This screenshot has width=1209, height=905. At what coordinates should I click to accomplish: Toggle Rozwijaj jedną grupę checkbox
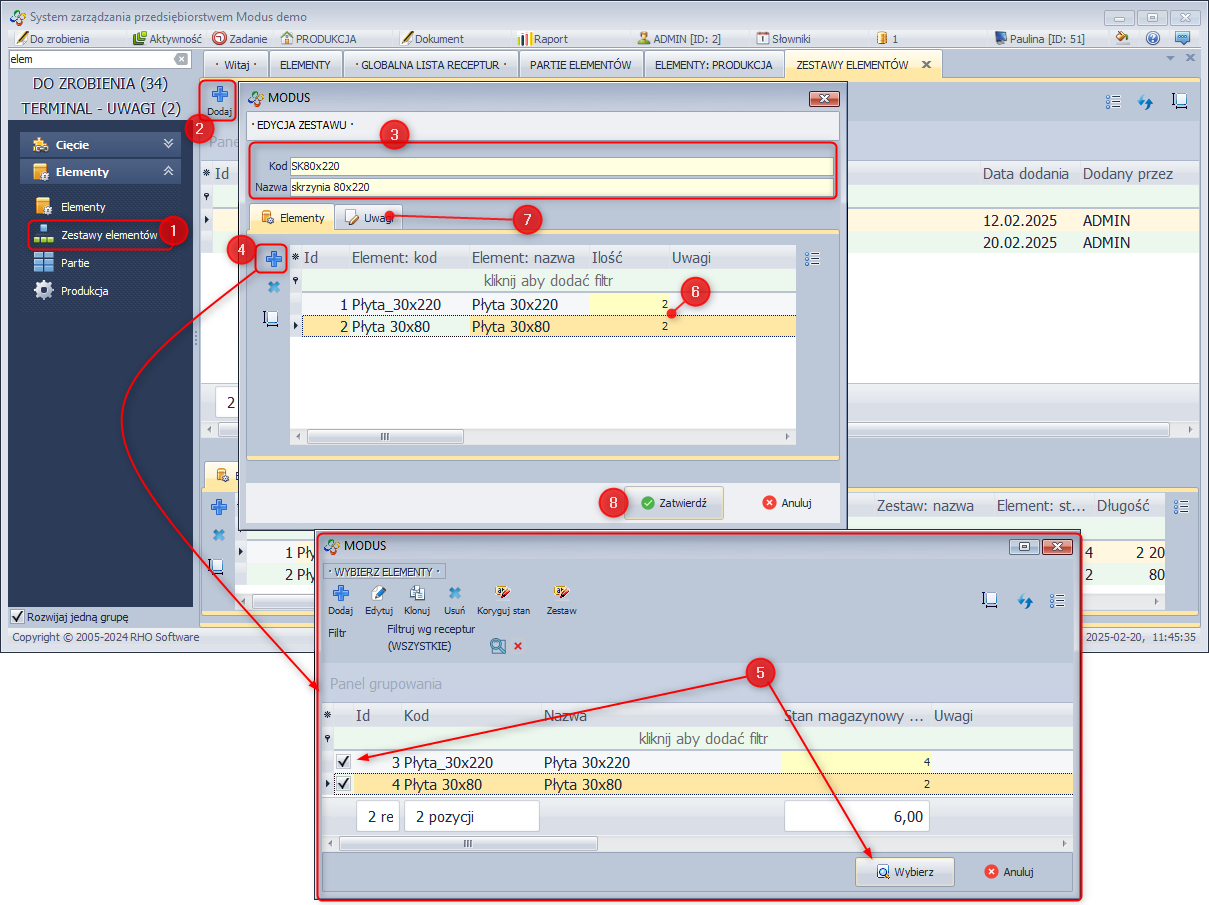click(17, 616)
